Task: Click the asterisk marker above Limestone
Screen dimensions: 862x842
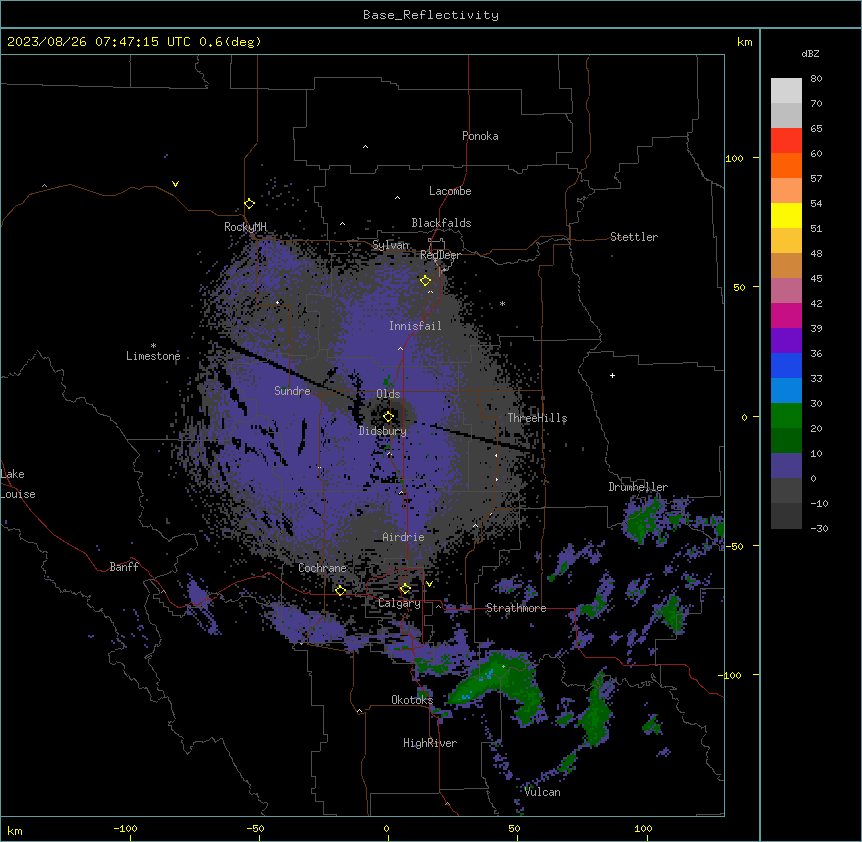Action: tap(153, 346)
